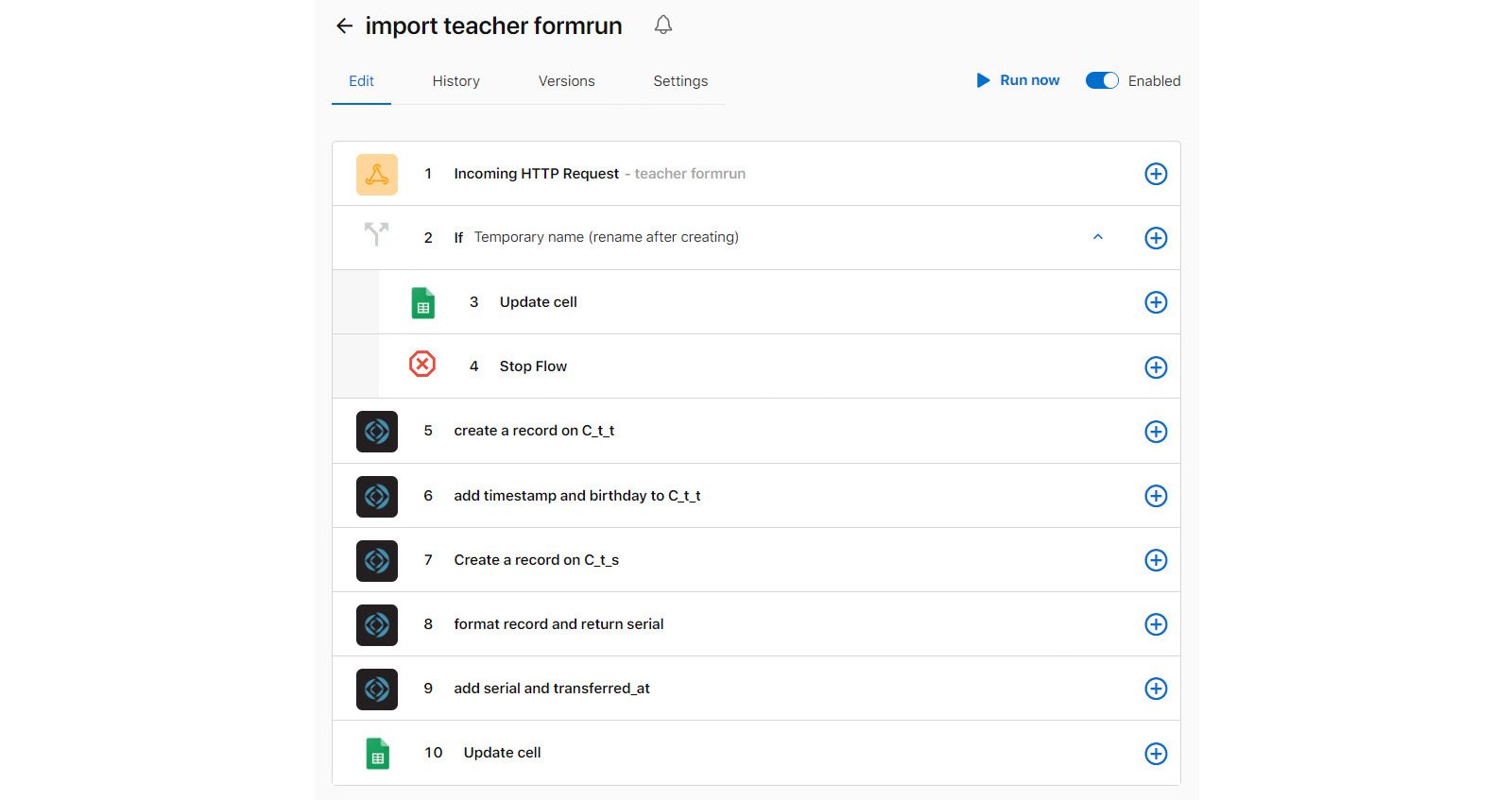The height and width of the screenshot is (800, 1512).
Task: Collapse the If step with chevron
Action: pyautogui.click(x=1097, y=237)
